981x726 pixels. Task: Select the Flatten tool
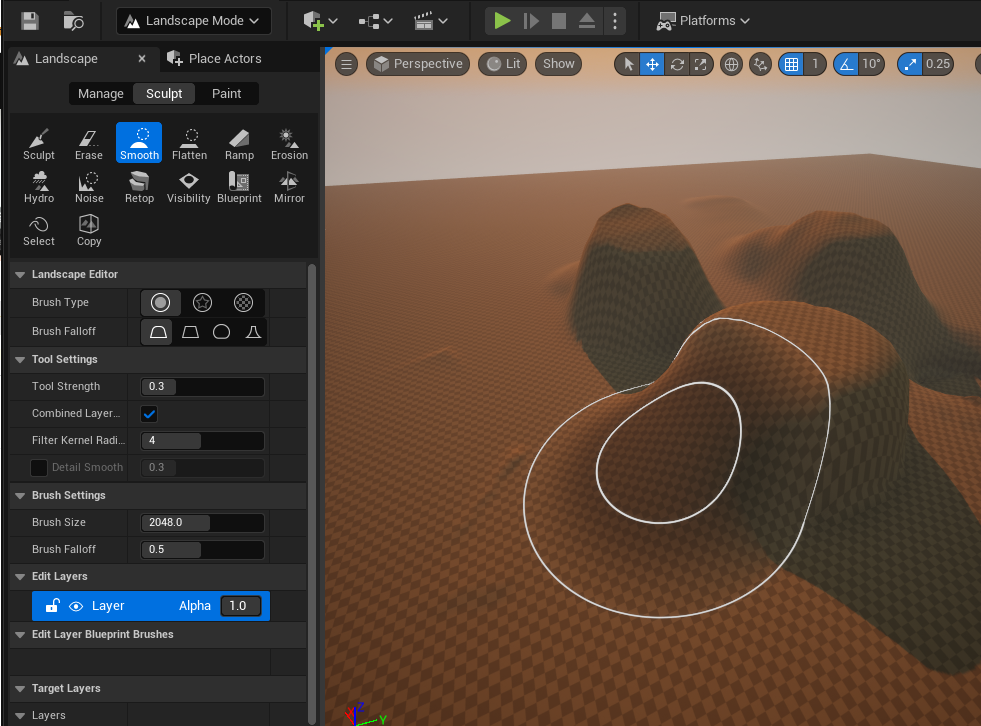coord(189,143)
